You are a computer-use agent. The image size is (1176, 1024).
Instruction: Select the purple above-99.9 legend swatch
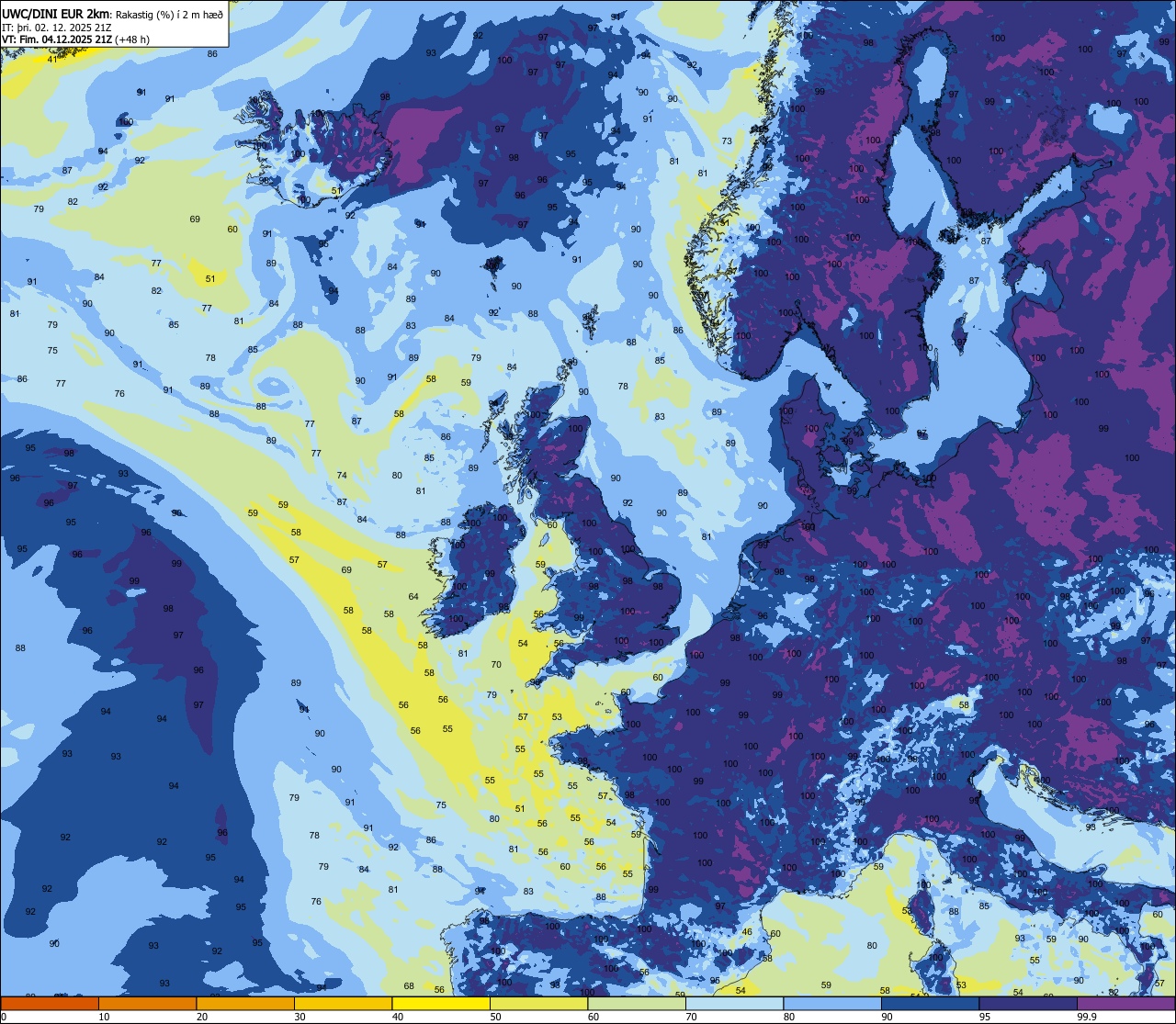pos(1125,1004)
